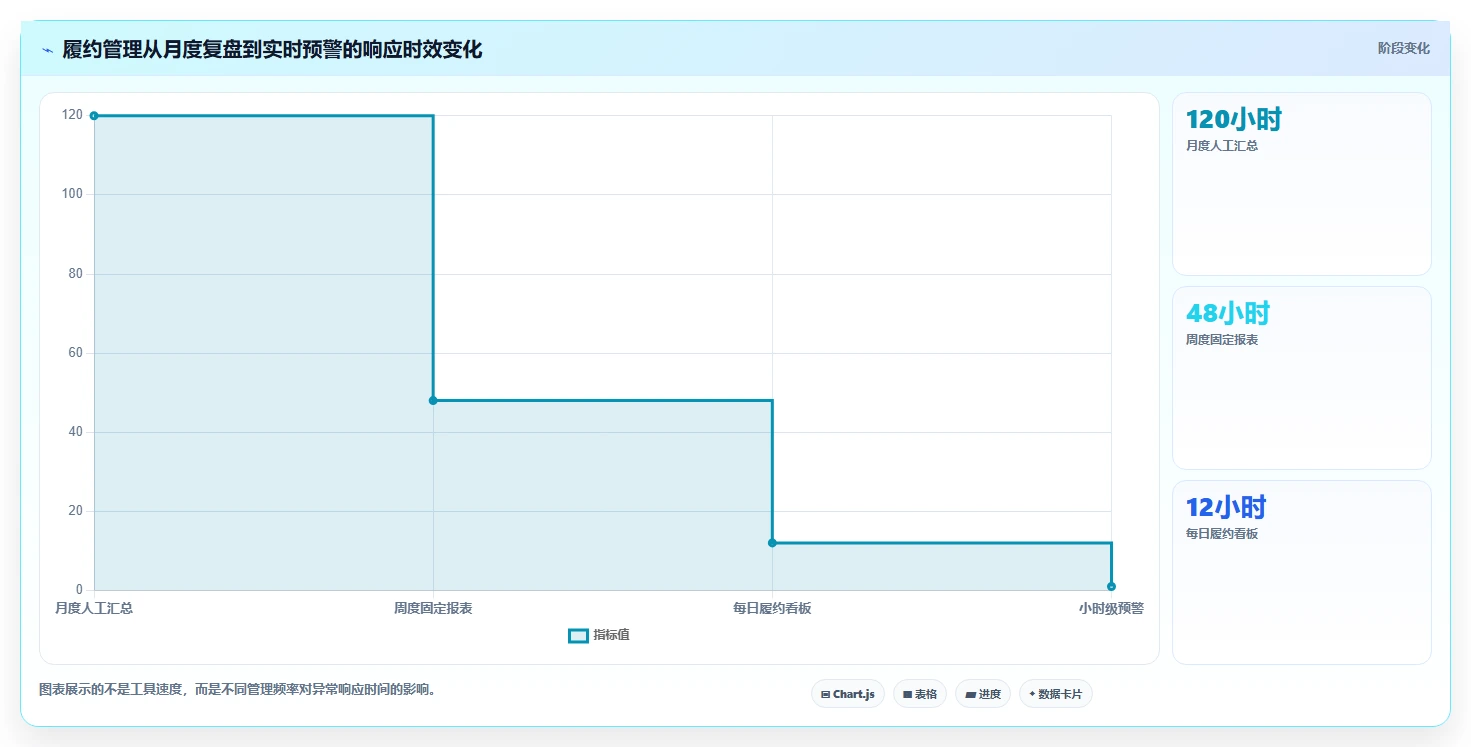Select the 120小时 value card
This screenshot has width=1471, height=747.
[1302, 184]
